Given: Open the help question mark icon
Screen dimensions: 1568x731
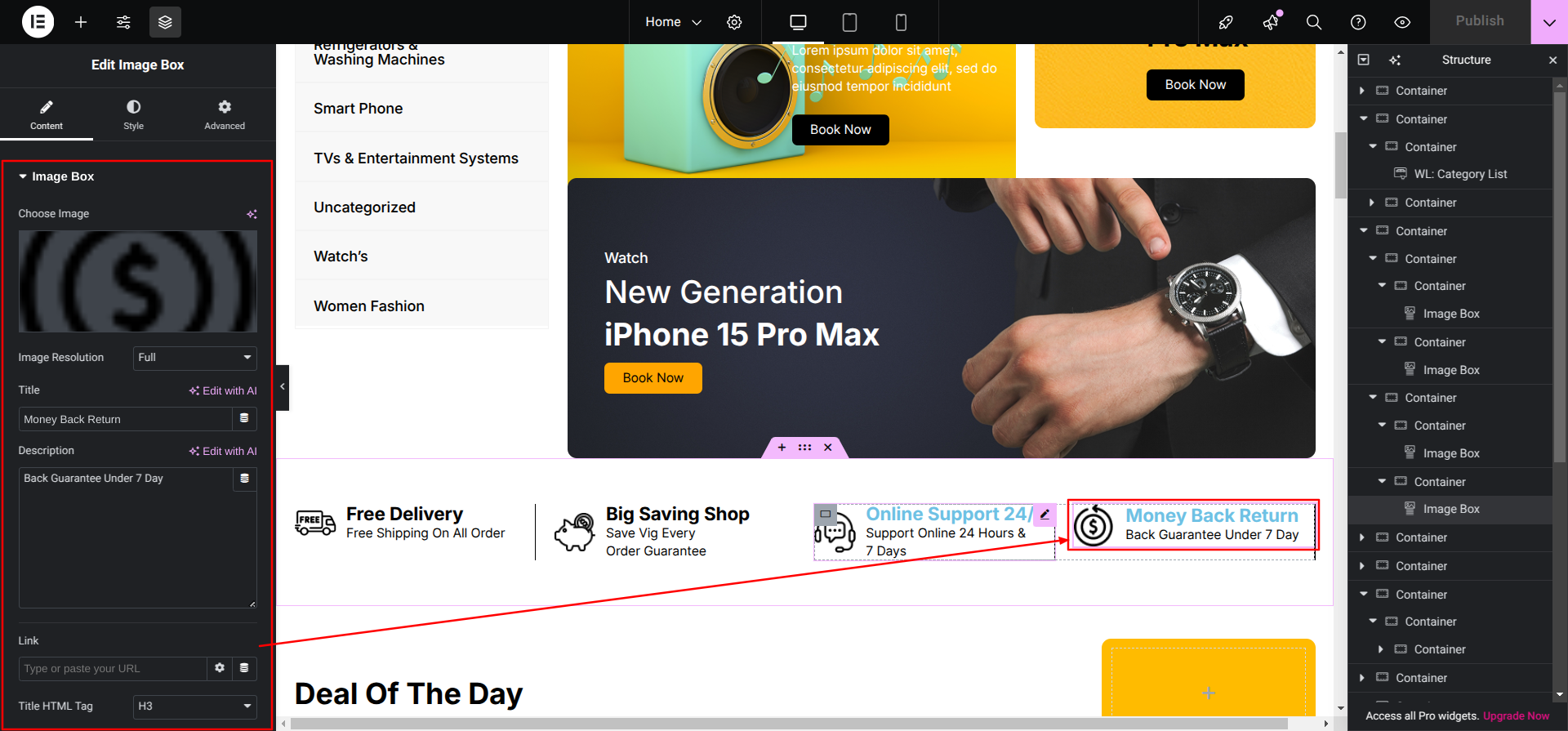Looking at the screenshot, I should click(1358, 22).
